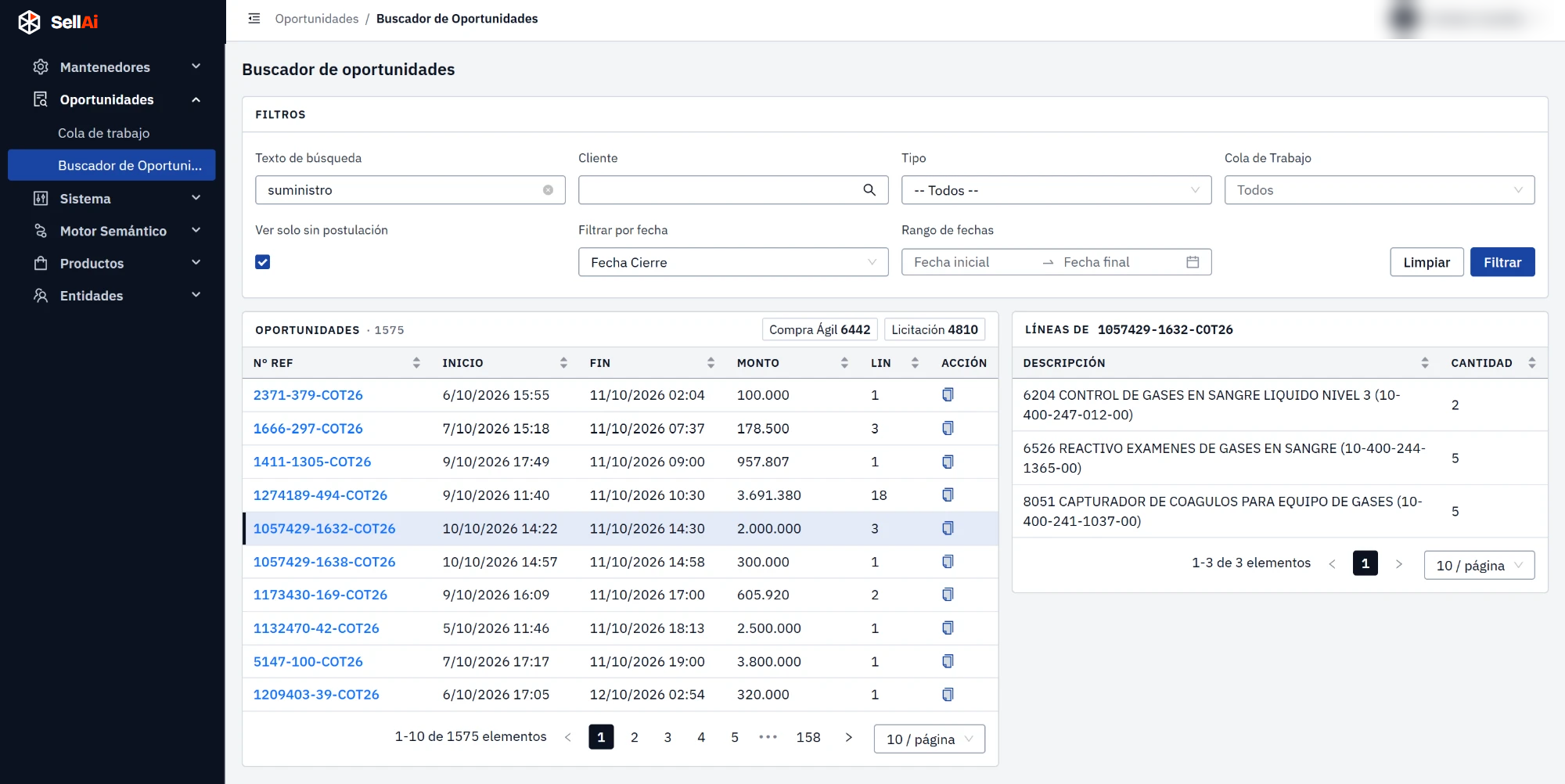Expand the Productos sidebar menu

(x=113, y=264)
